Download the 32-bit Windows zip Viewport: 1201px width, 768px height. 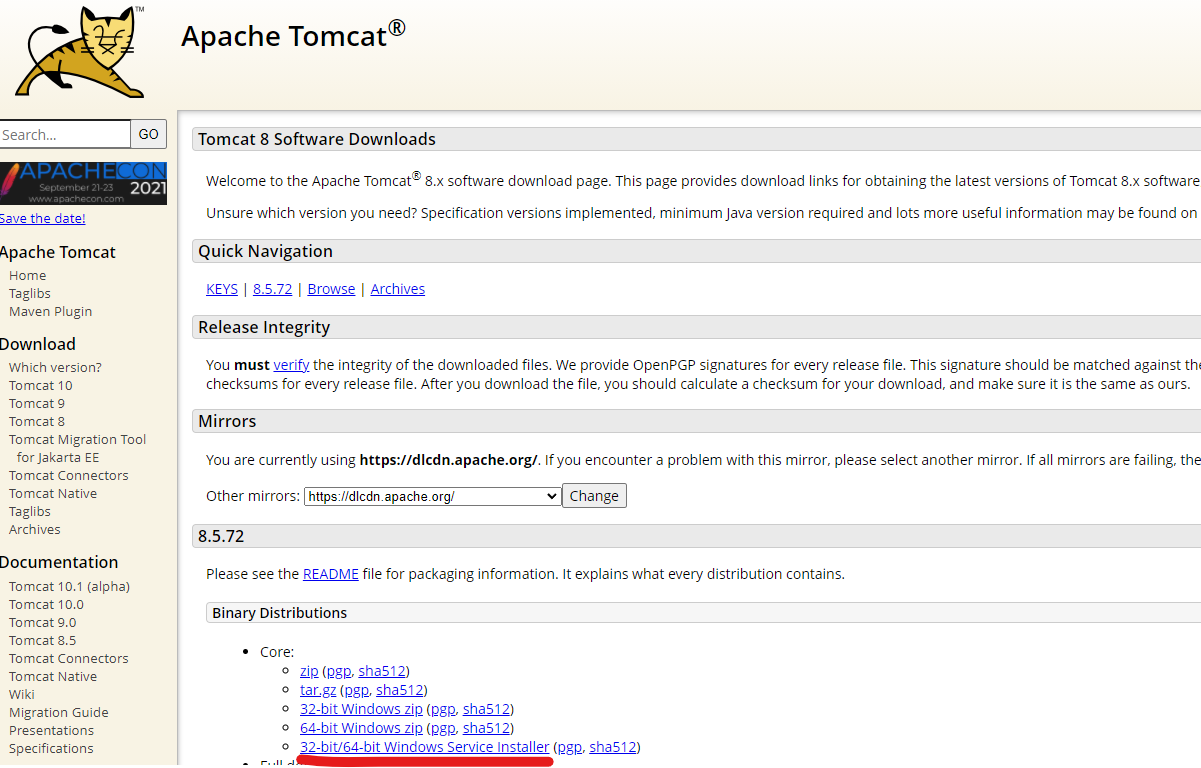pyautogui.click(x=361, y=709)
